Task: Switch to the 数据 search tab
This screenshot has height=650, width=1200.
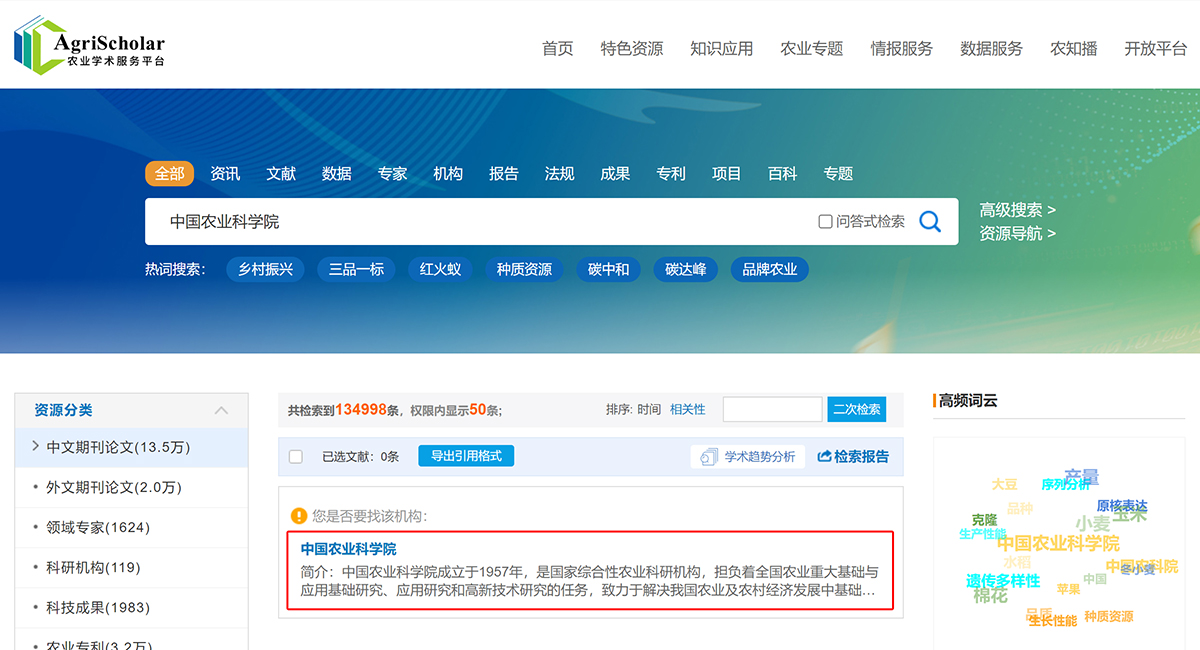Action: (337, 174)
